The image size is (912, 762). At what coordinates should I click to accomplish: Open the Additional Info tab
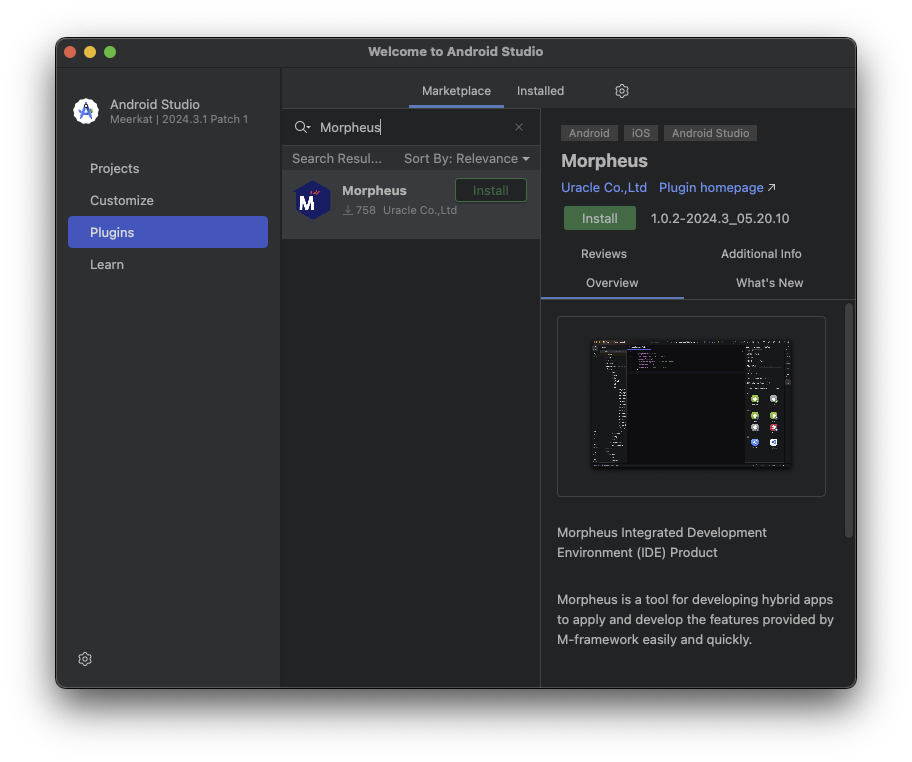[x=760, y=254]
